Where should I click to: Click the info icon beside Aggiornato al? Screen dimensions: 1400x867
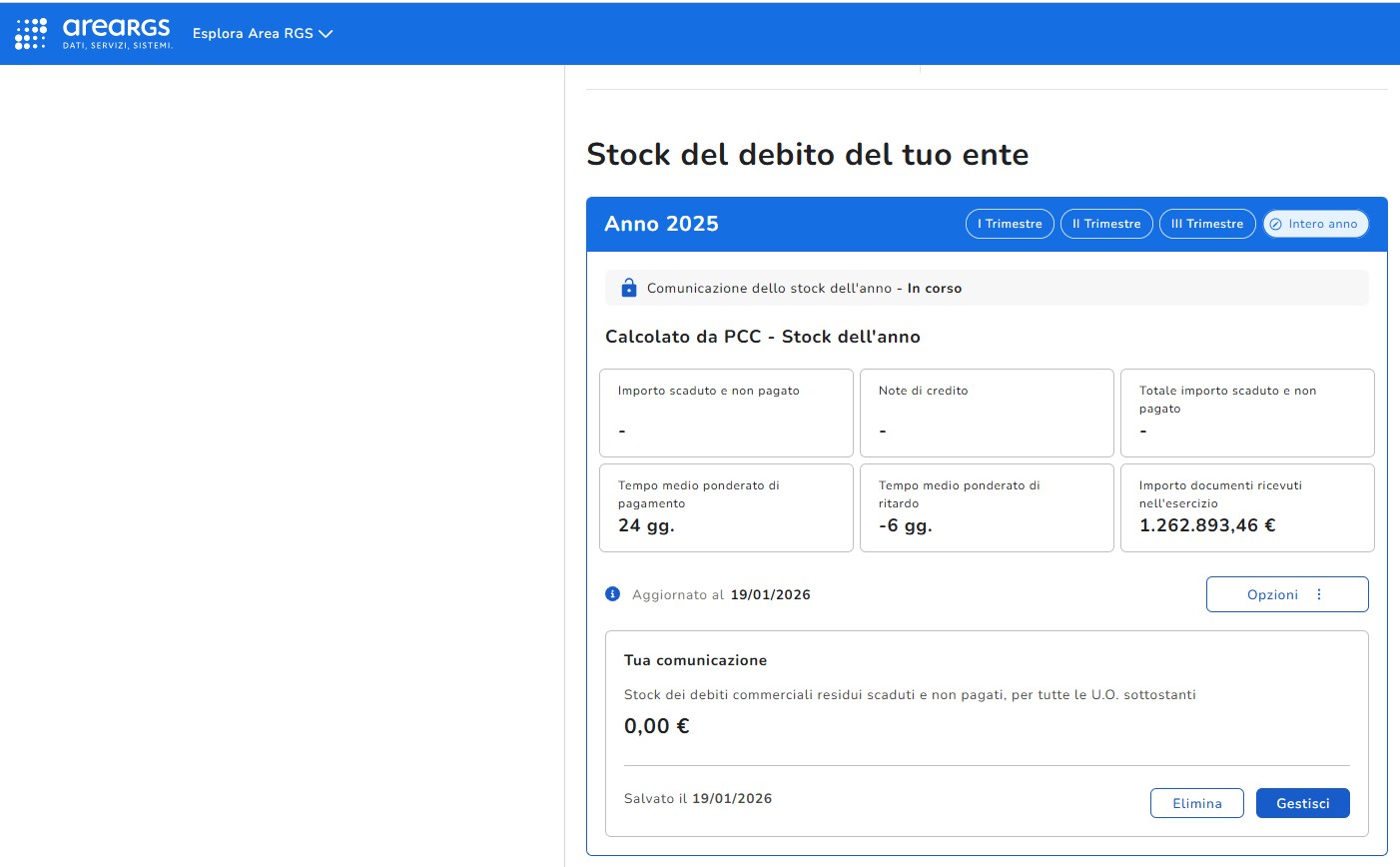pyautogui.click(x=613, y=594)
